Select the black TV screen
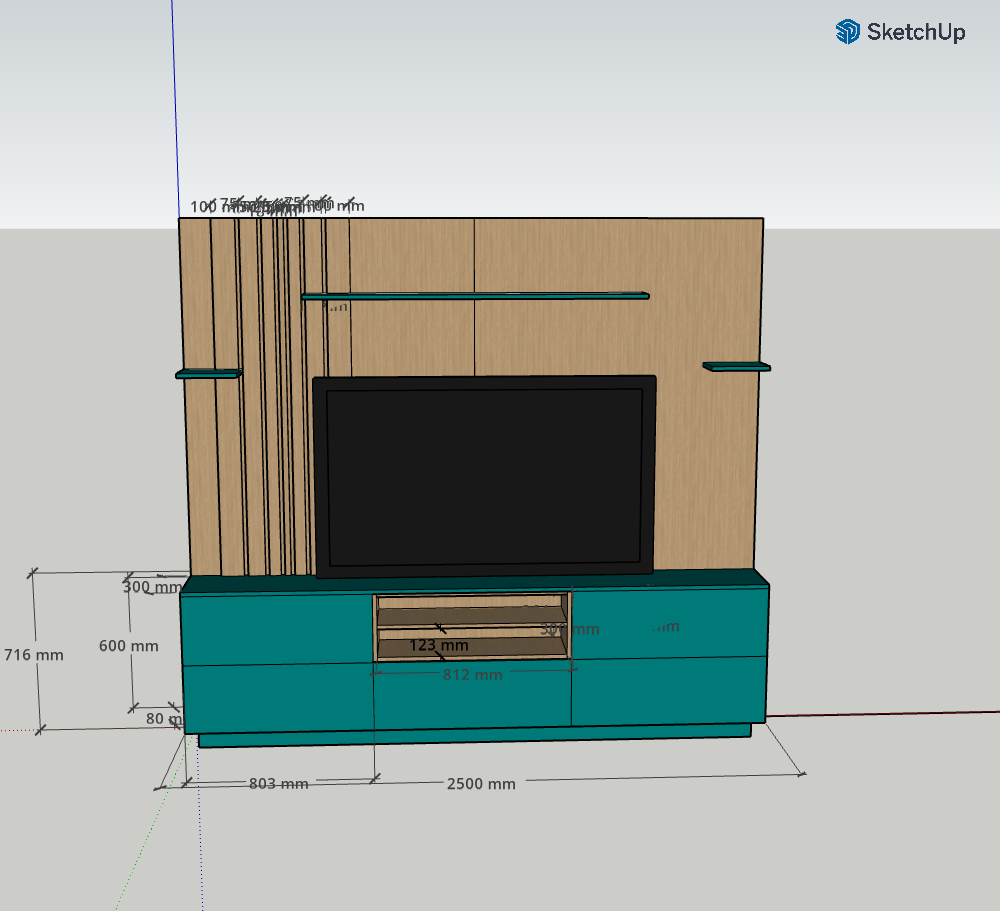 coord(485,476)
